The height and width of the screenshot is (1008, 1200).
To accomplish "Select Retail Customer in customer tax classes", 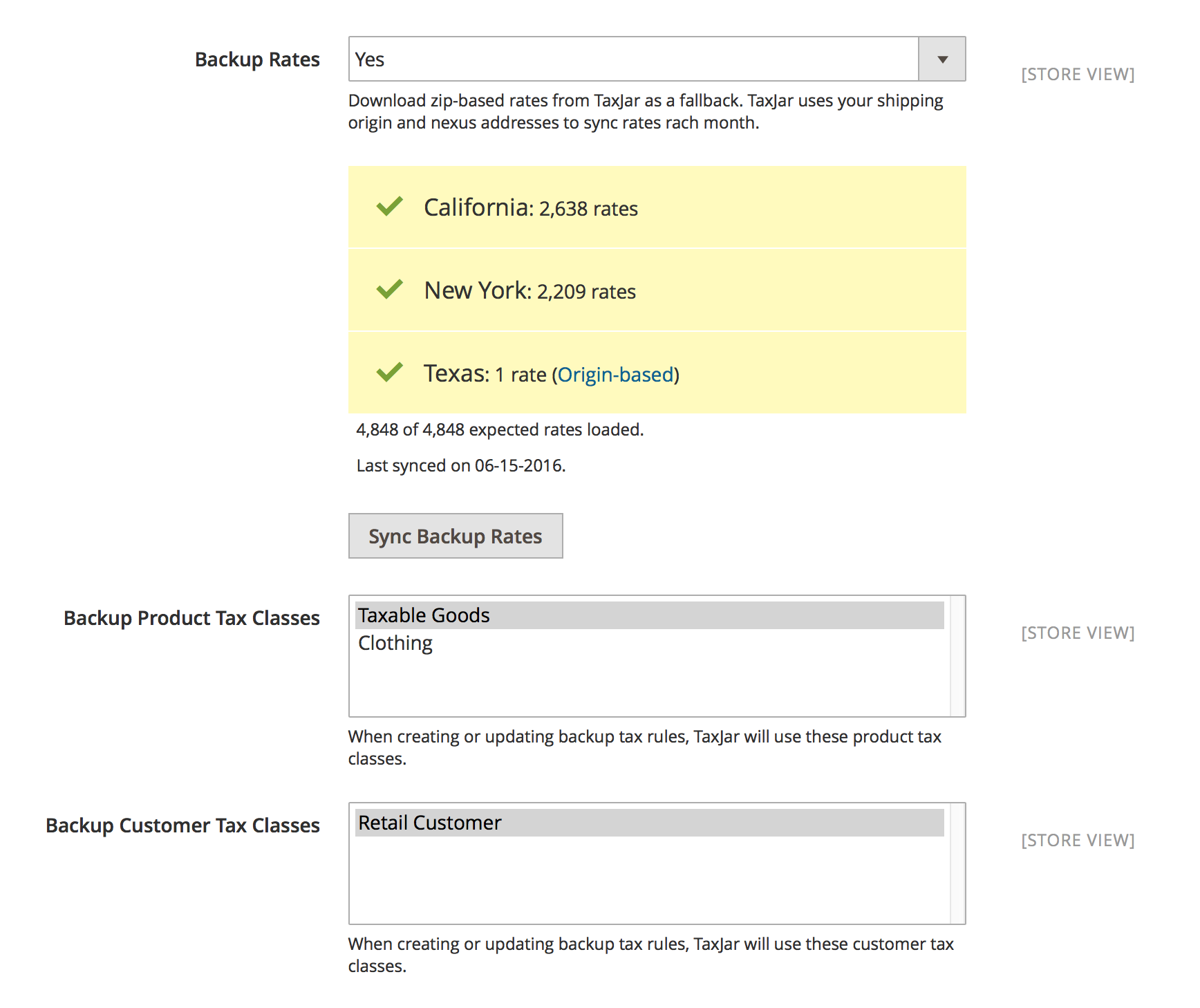I will tap(650, 823).
